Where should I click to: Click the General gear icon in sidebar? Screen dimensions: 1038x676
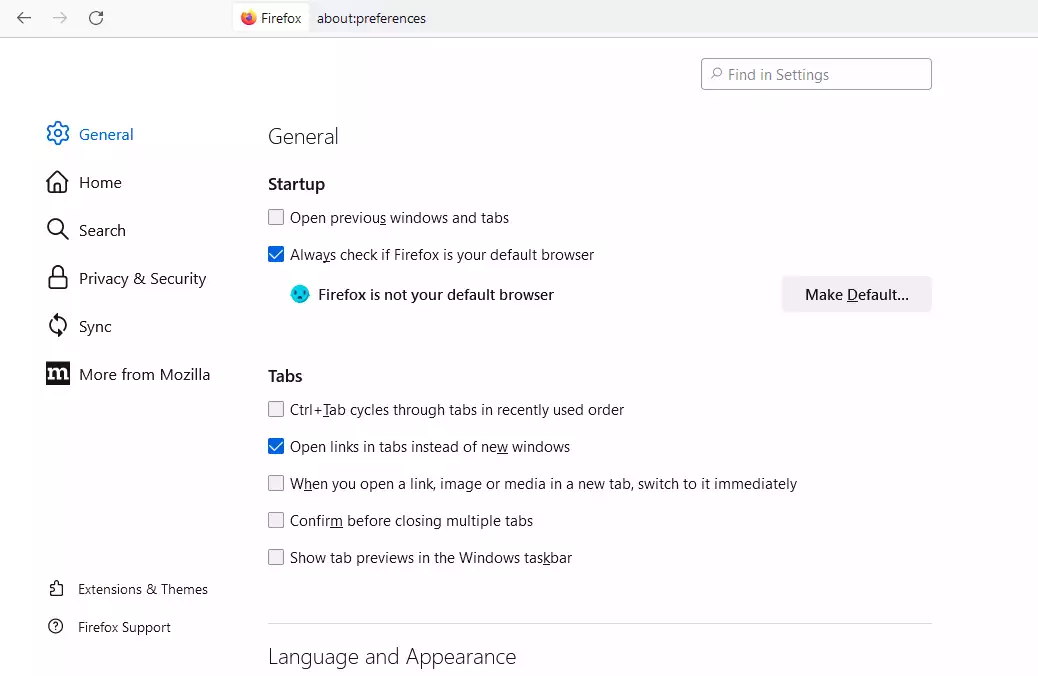pos(58,134)
